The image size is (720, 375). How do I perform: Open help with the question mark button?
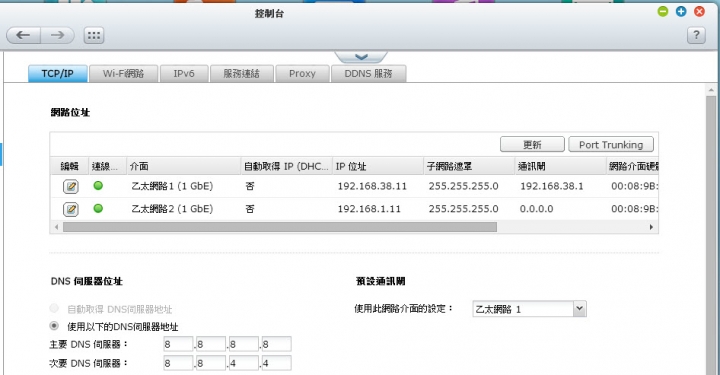696,35
